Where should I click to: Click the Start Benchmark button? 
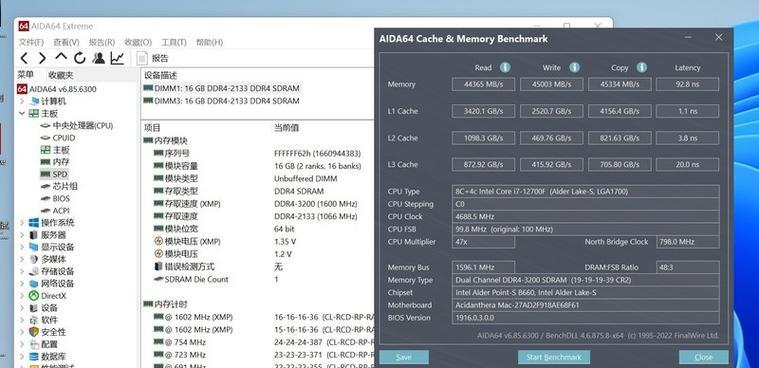coord(554,357)
